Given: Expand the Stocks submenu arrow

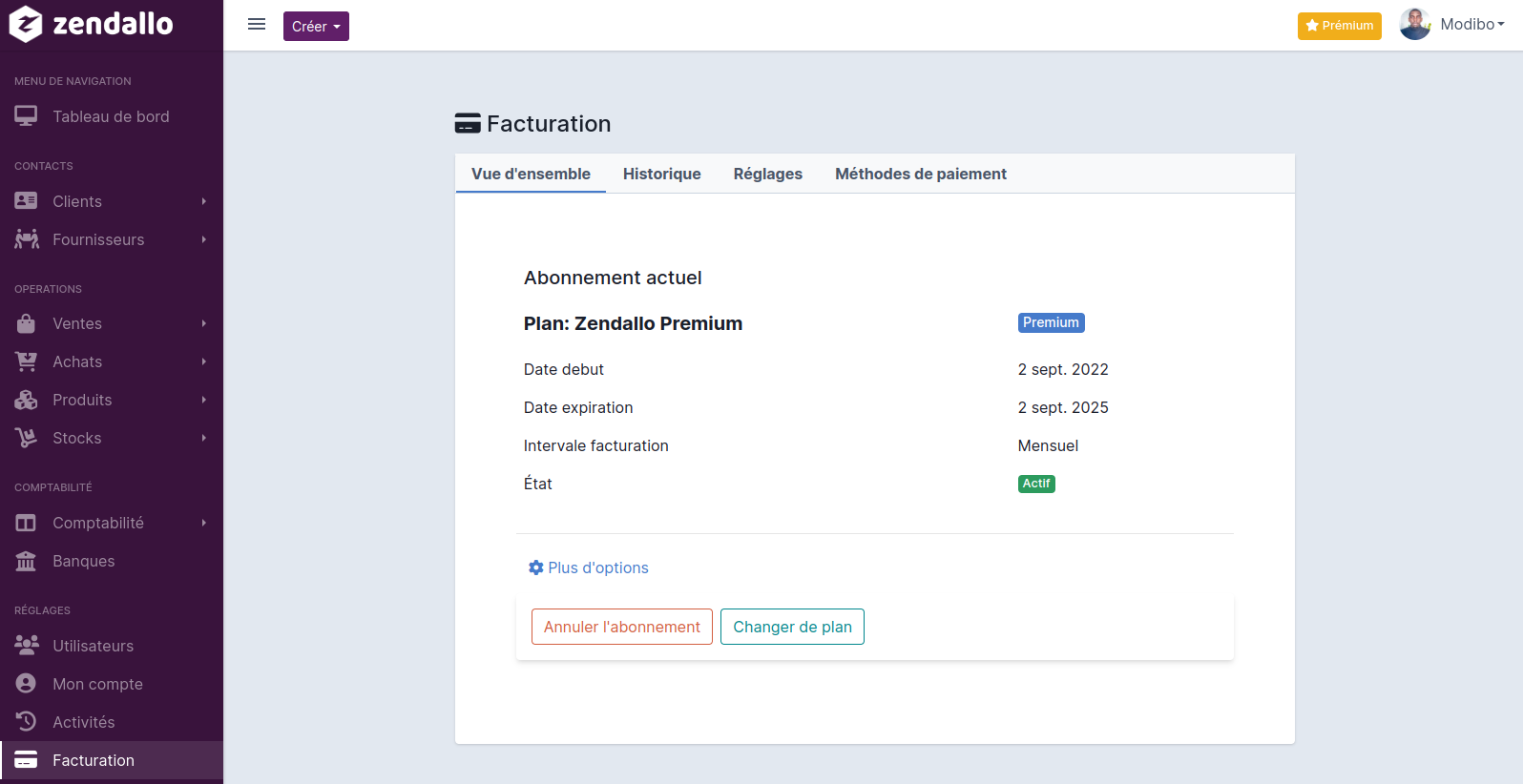Looking at the screenshot, I should (204, 438).
